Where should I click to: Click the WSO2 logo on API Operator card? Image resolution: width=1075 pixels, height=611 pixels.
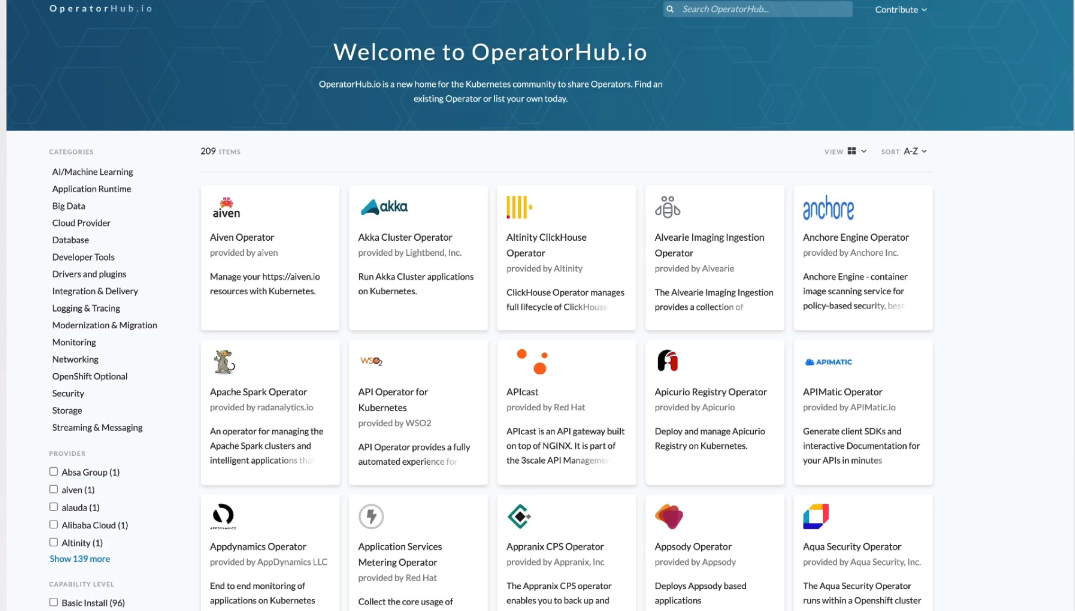(371, 361)
